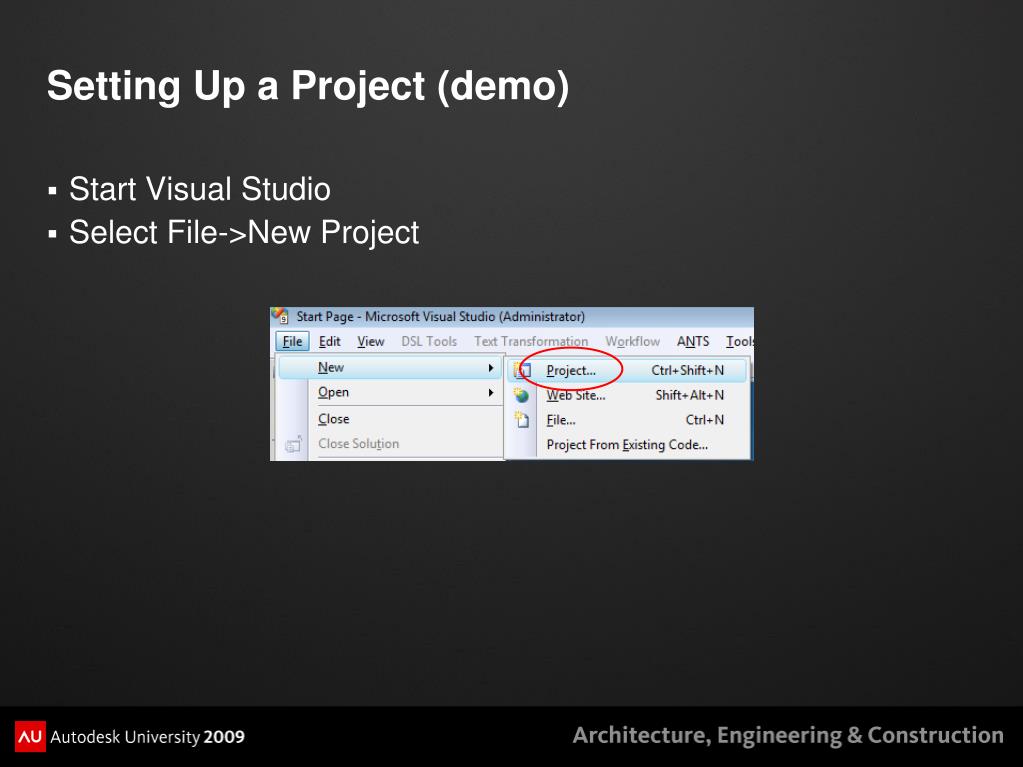Open the ANTS menu

(x=692, y=341)
